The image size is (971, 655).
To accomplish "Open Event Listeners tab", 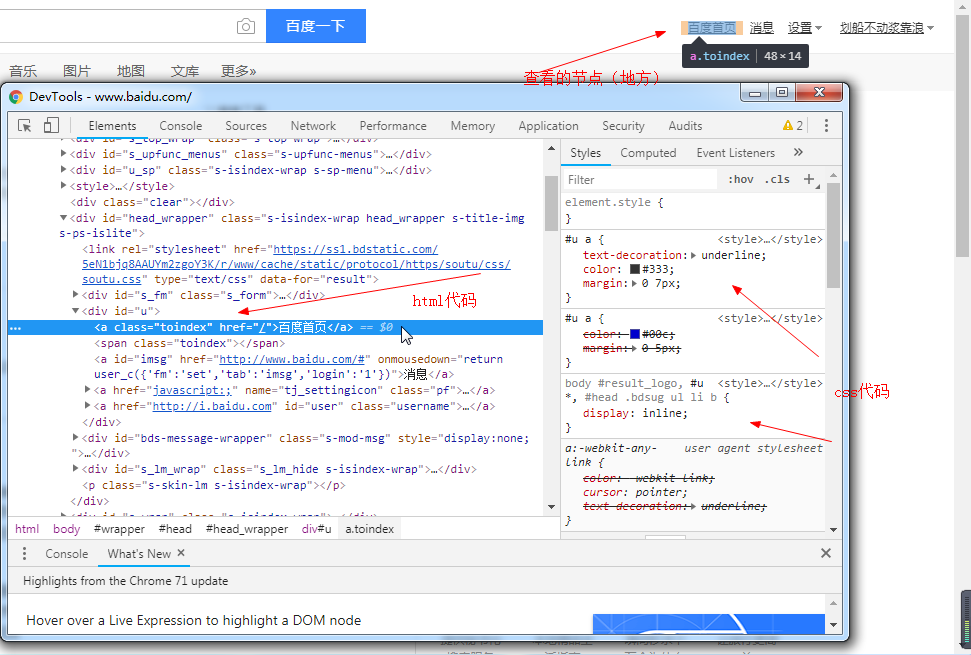I will pyautogui.click(x=735, y=153).
